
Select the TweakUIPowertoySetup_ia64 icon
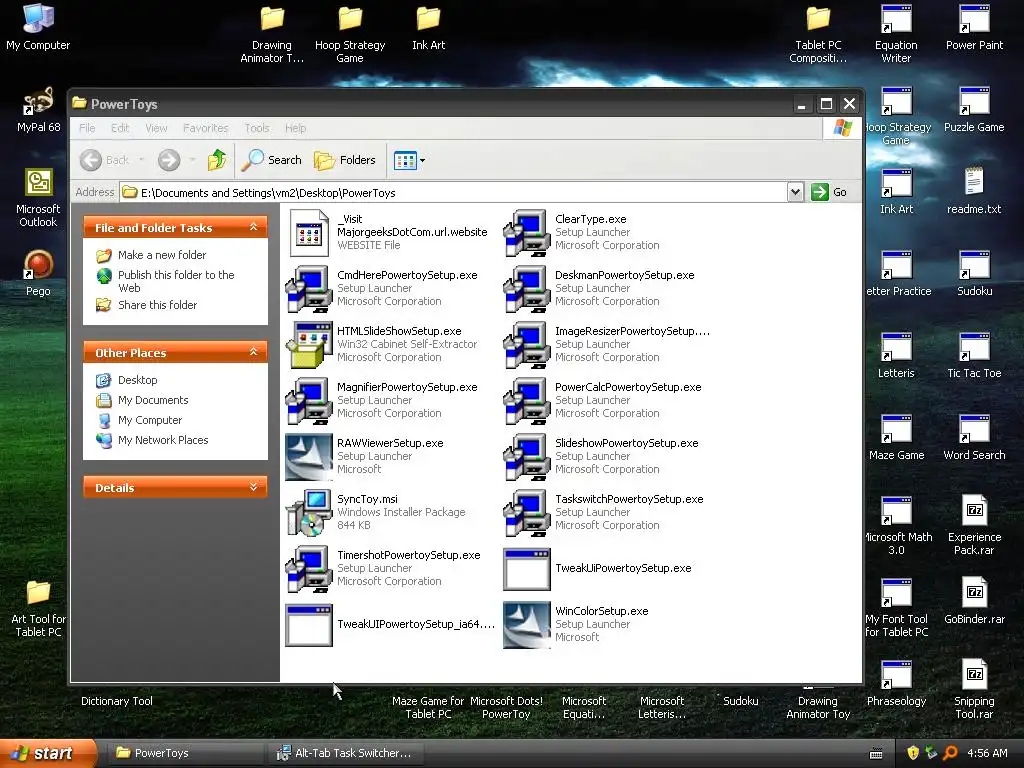click(309, 625)
